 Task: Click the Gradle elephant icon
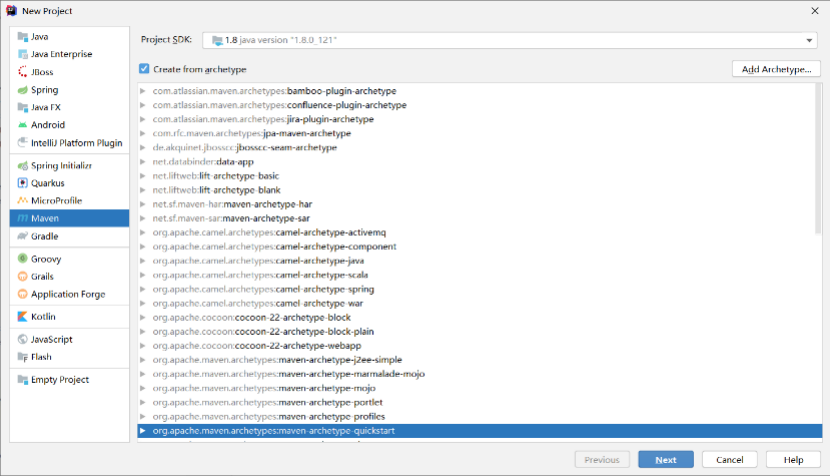point(22,236)
